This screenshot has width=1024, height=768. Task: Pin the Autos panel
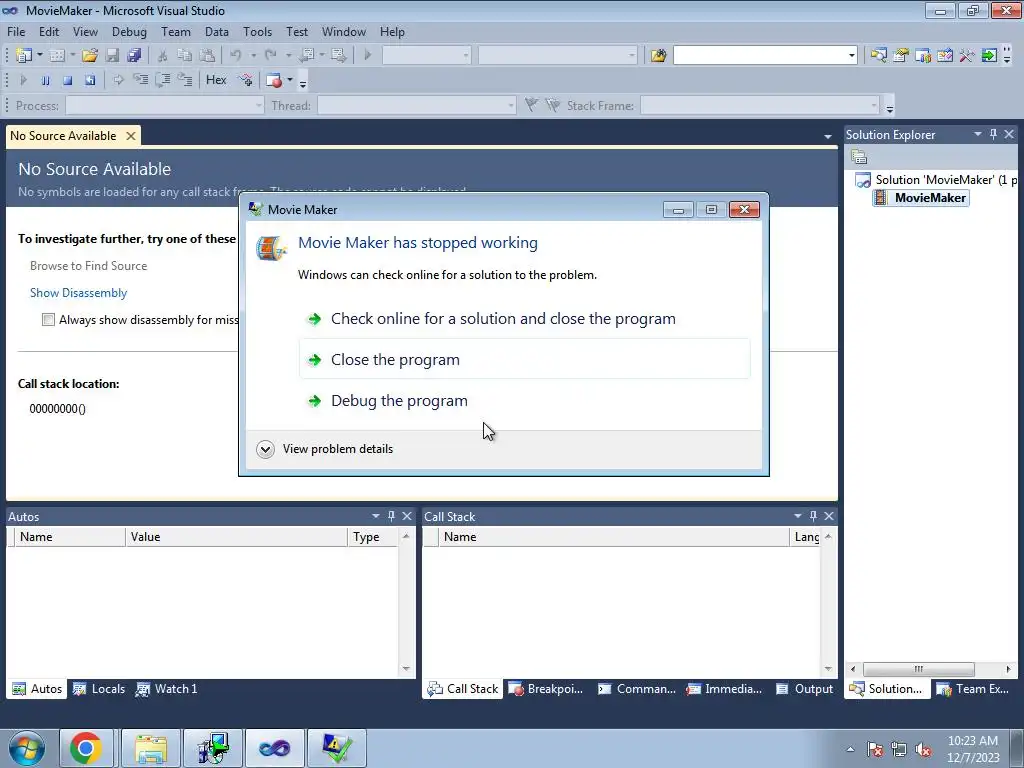pyautogui.click(x=391, y=516)
